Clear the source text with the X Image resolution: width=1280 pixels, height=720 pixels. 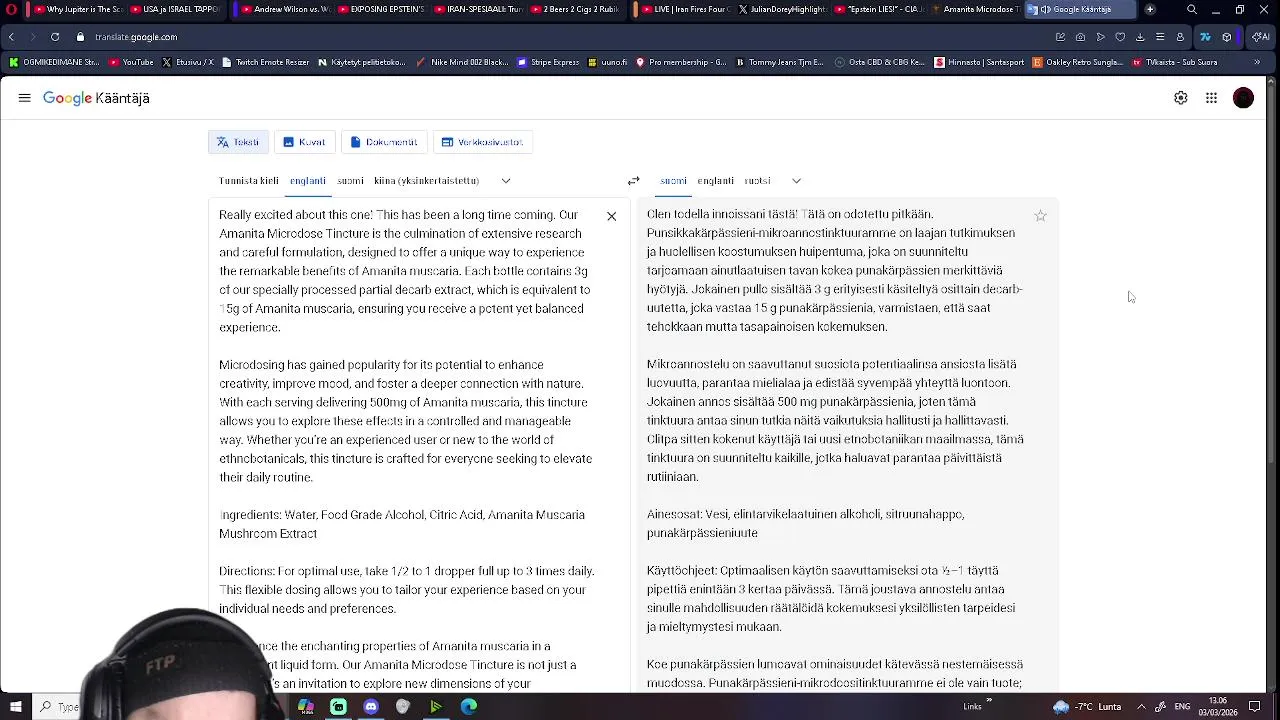[611, 216]
